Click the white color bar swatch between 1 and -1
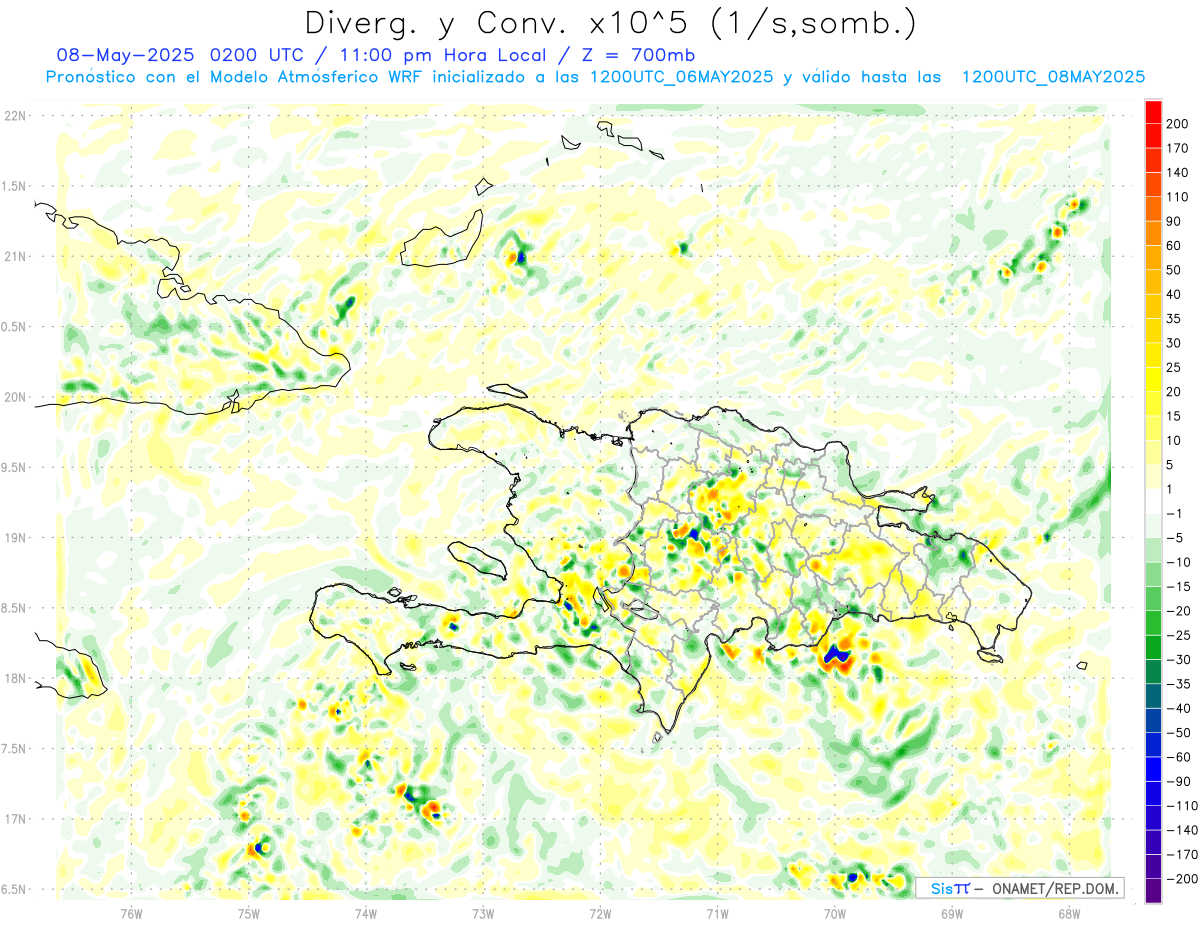Viewport: 1200px width, 927px height. (1153, 501)
